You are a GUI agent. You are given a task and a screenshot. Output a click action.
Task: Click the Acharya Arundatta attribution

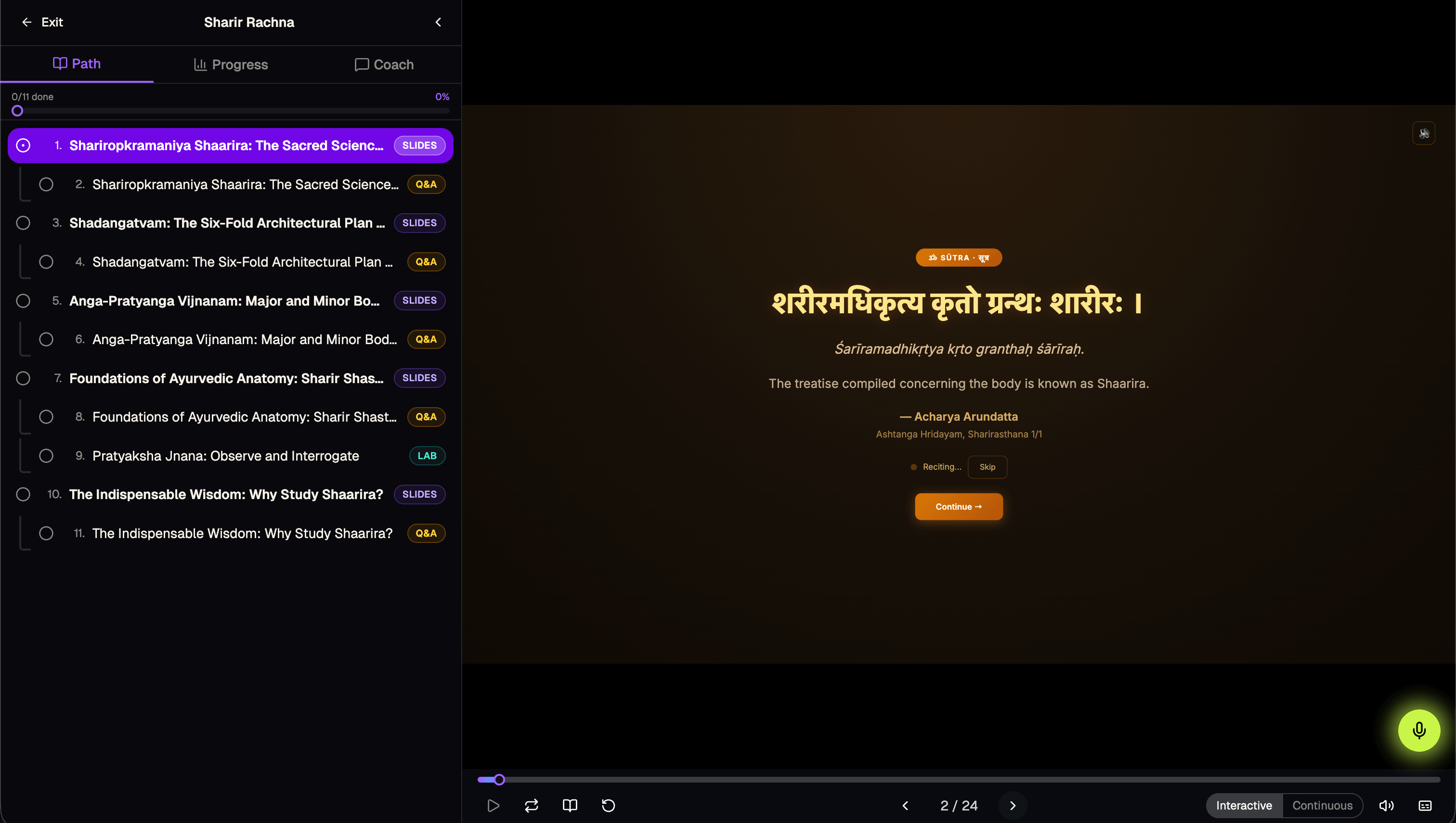(x=959, y=417)
